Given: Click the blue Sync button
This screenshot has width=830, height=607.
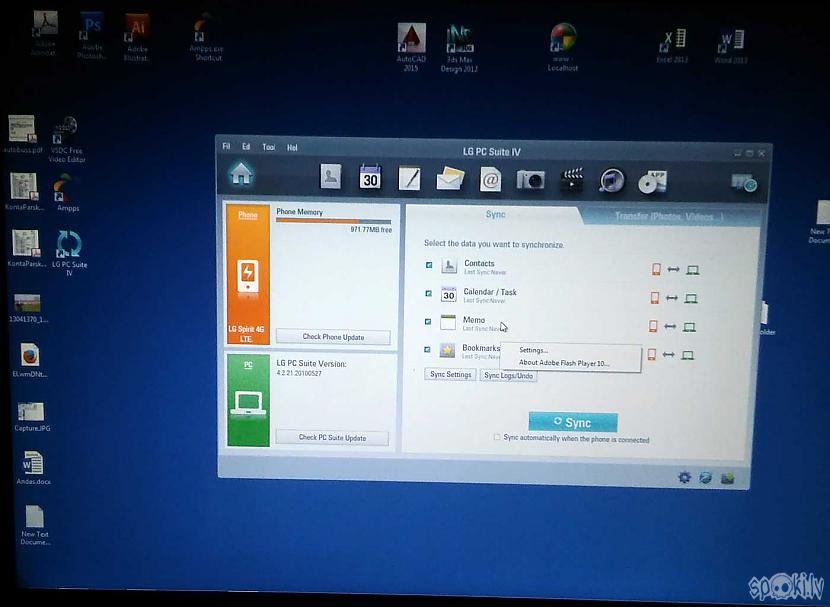Looking at the screenshot, I should pos(573,422).
